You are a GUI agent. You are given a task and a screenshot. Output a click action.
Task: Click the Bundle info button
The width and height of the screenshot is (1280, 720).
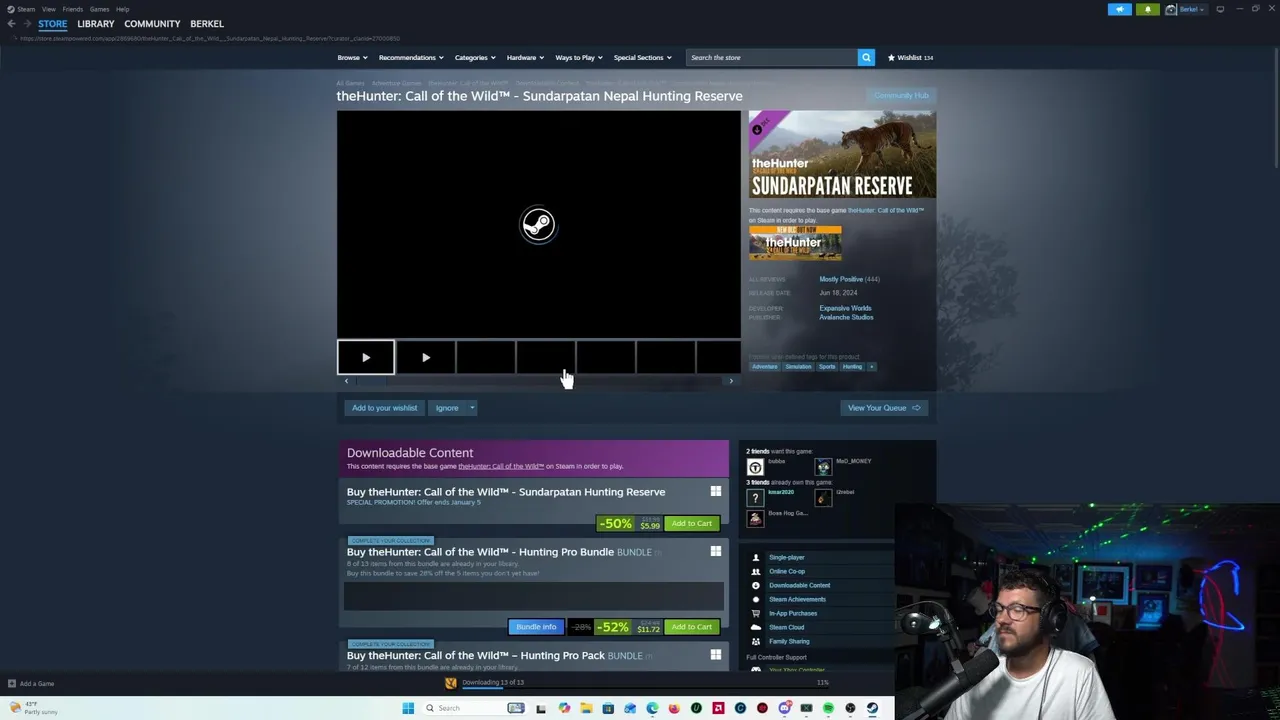click(x=536, y=627)
